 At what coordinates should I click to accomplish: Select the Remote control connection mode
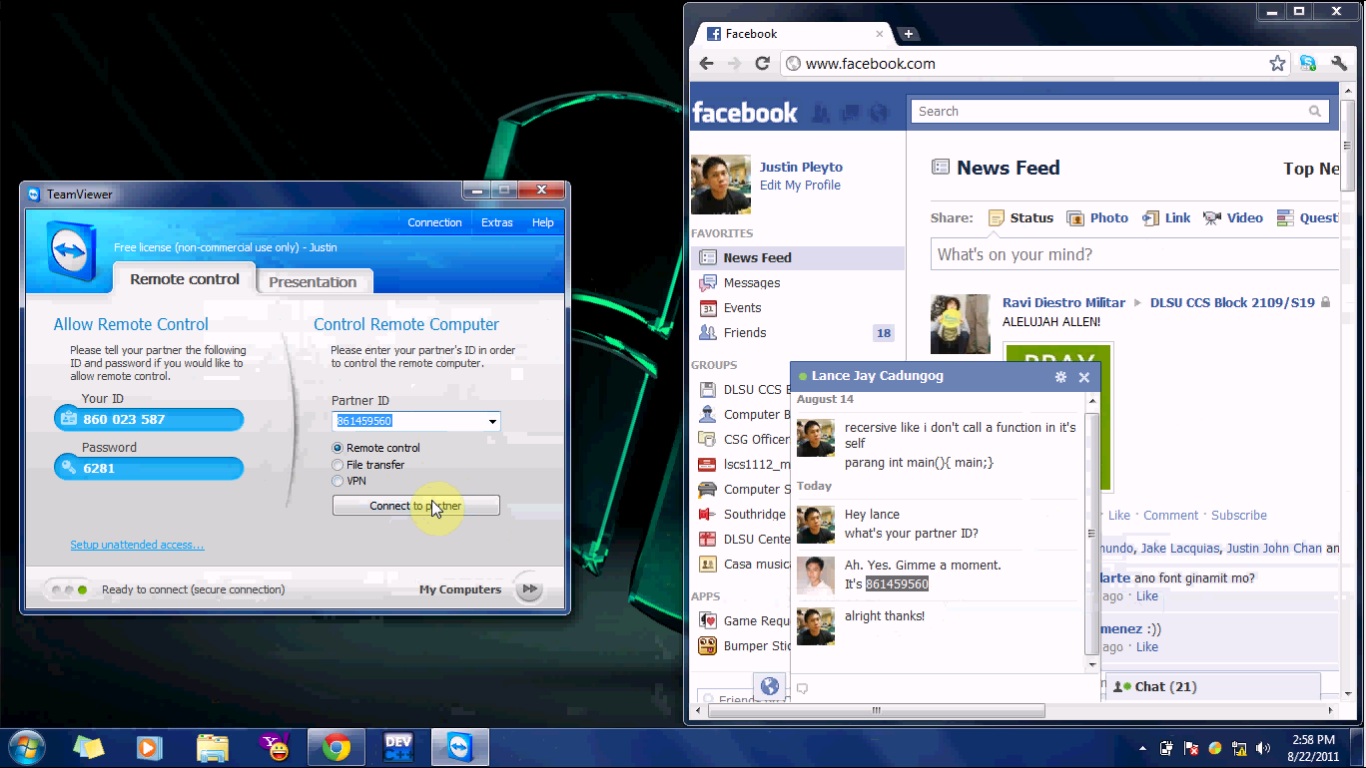337,447
